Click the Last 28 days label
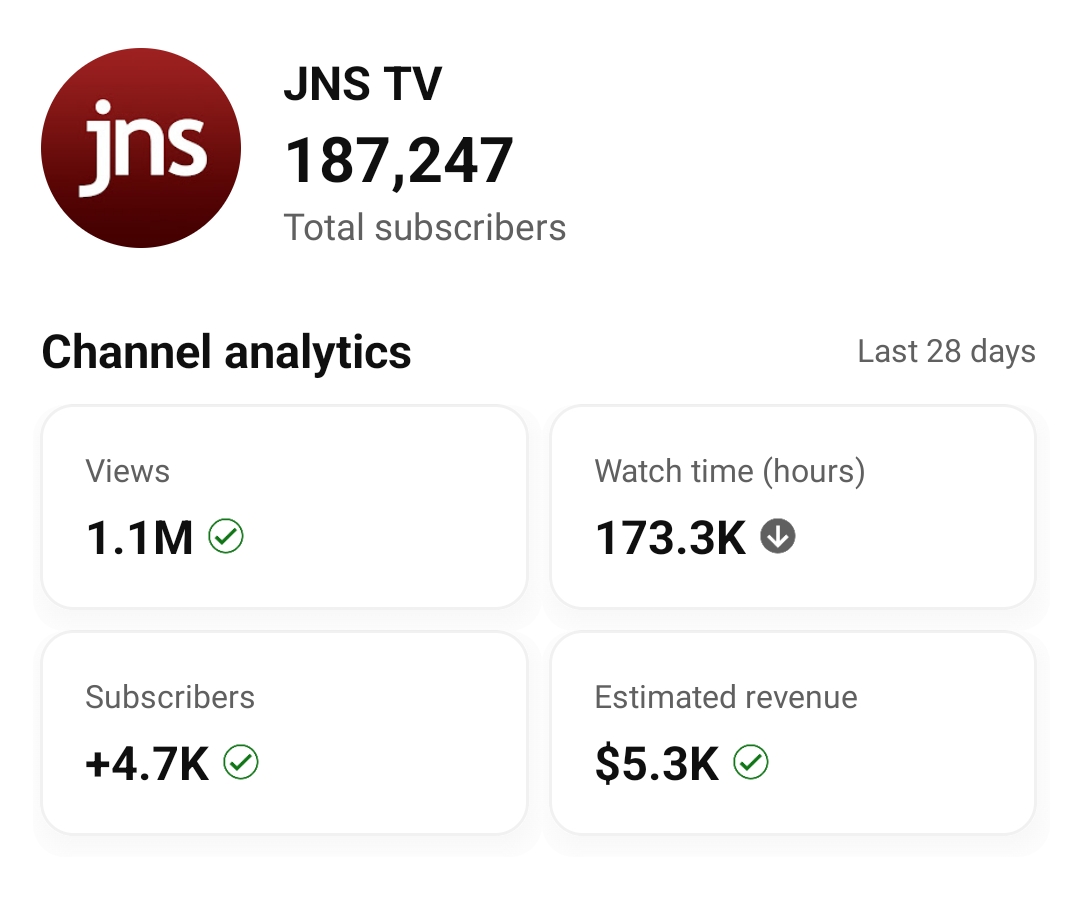Viewport: 1079px width, 898px height. coord(946,351)
